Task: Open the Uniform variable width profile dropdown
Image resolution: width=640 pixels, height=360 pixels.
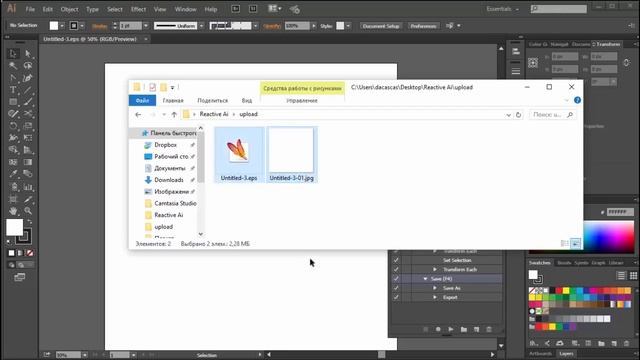Action: point(201,26)
